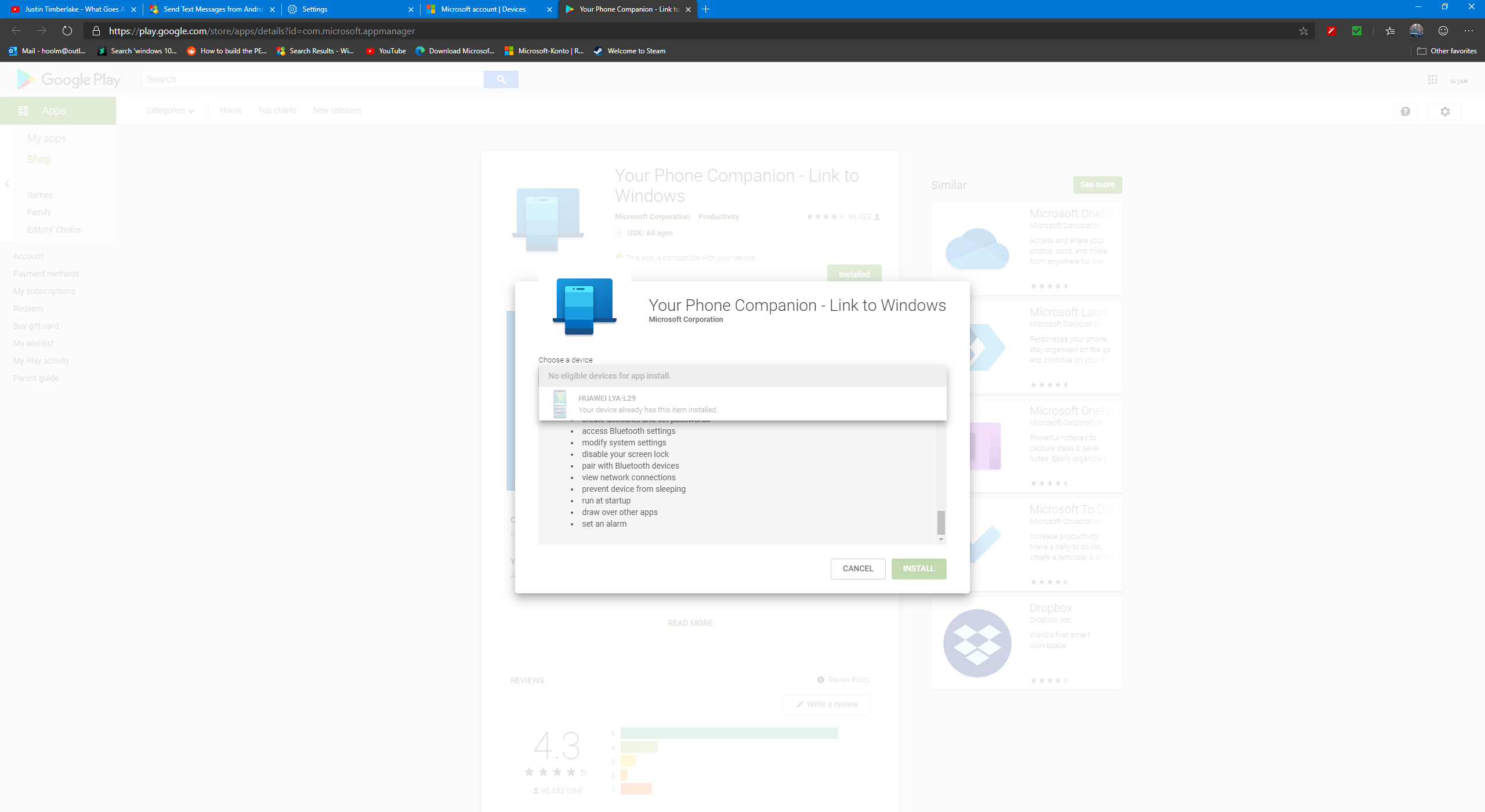Open Parent guide in sidebar
This screenshot has width=1485, height=812.
pyautogui.click(x=36, y=378)
